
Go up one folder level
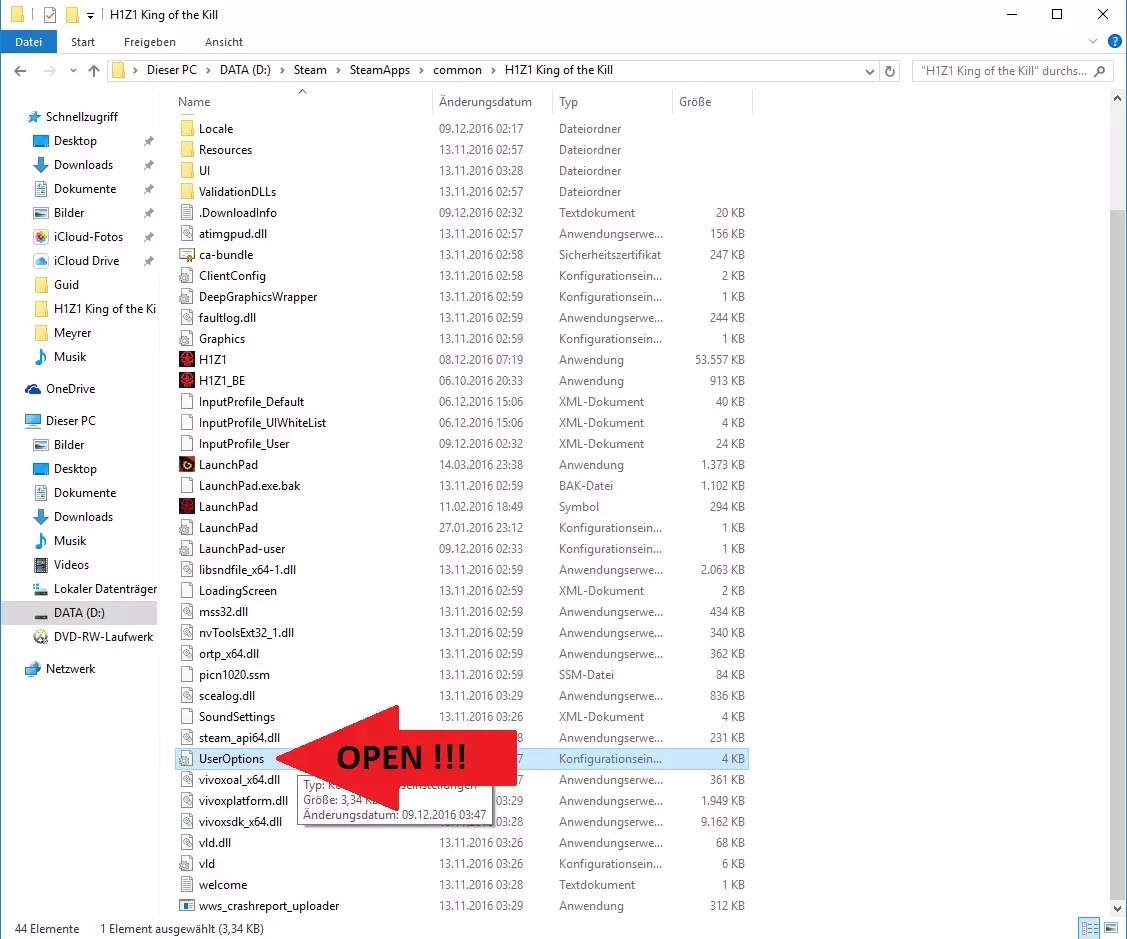[93, 70]
